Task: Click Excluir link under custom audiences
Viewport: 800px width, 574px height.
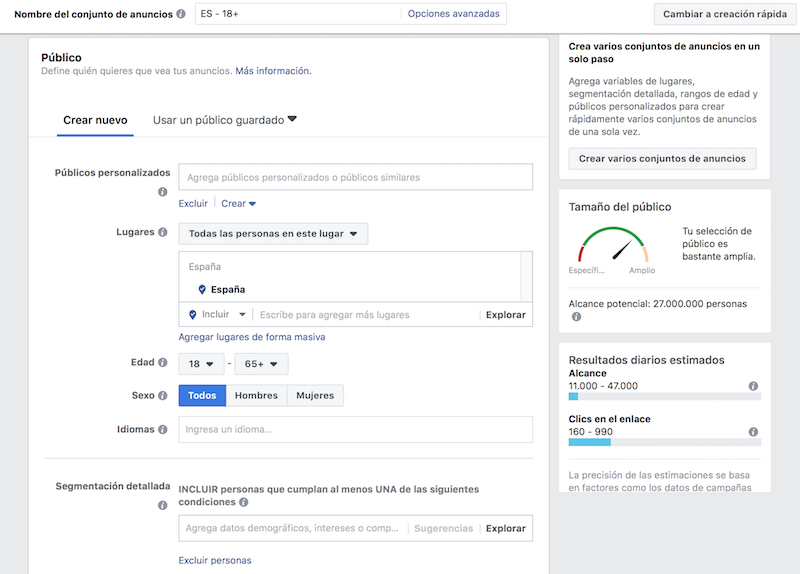Action: [193, 204]
